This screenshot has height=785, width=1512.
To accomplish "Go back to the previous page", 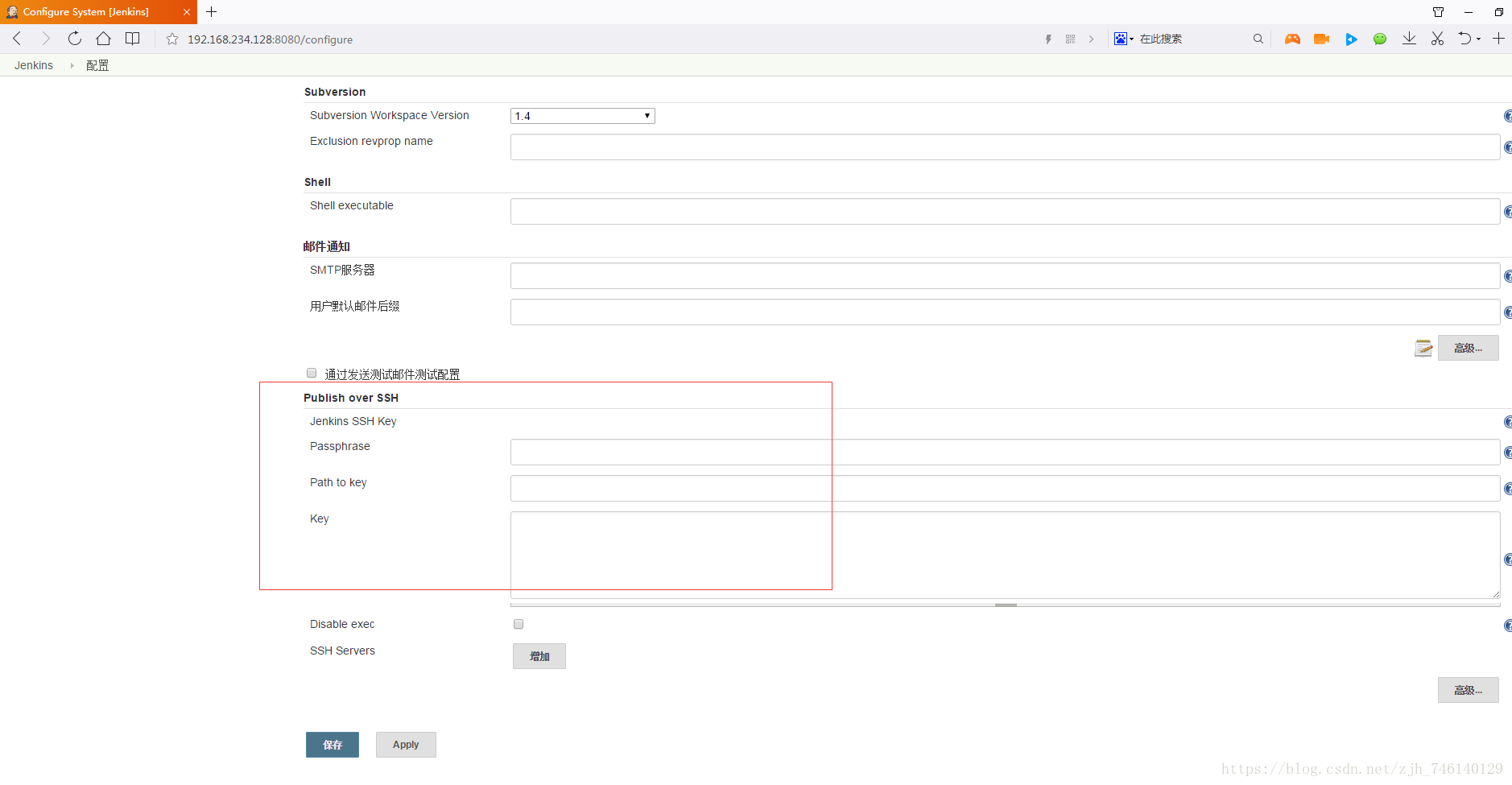I will tap(17, 39).
